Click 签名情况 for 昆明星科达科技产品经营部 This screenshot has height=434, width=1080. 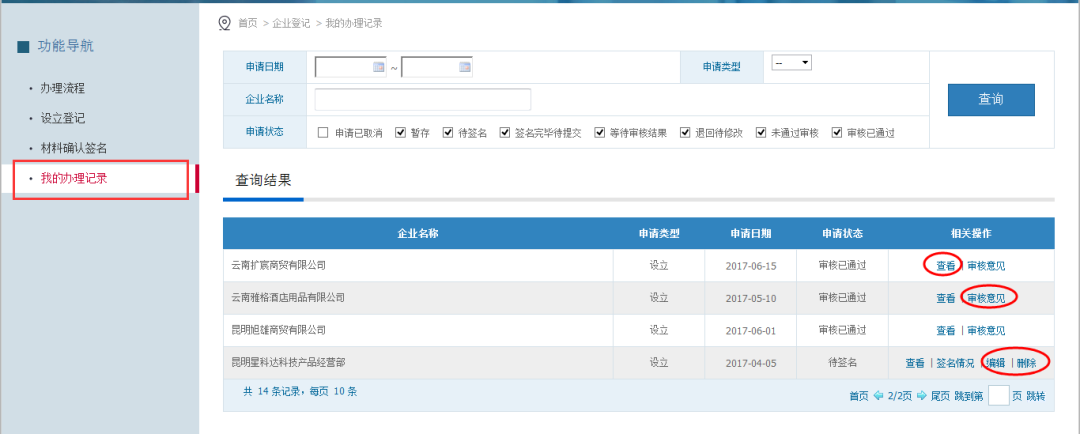click(955, 363)
